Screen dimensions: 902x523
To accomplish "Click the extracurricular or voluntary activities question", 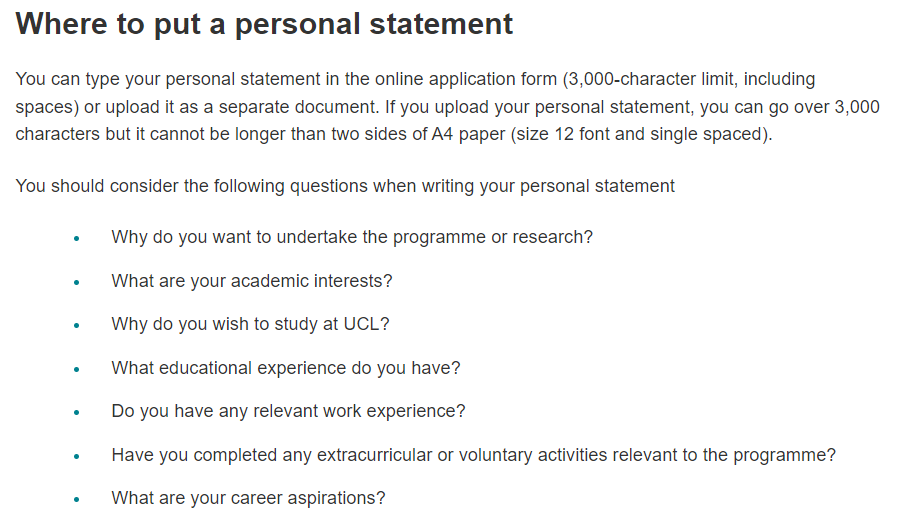I will [473, 455].
